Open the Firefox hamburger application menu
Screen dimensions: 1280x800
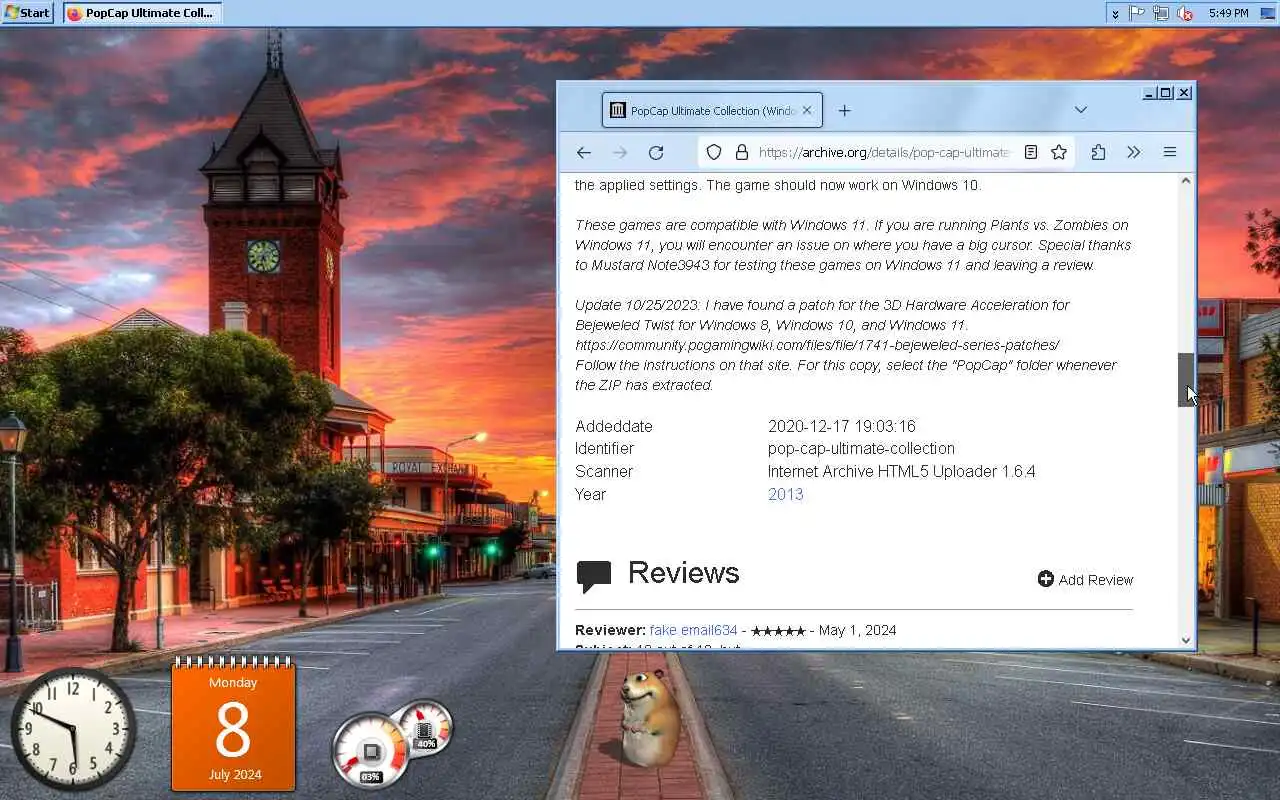(x=1169, y=152)
